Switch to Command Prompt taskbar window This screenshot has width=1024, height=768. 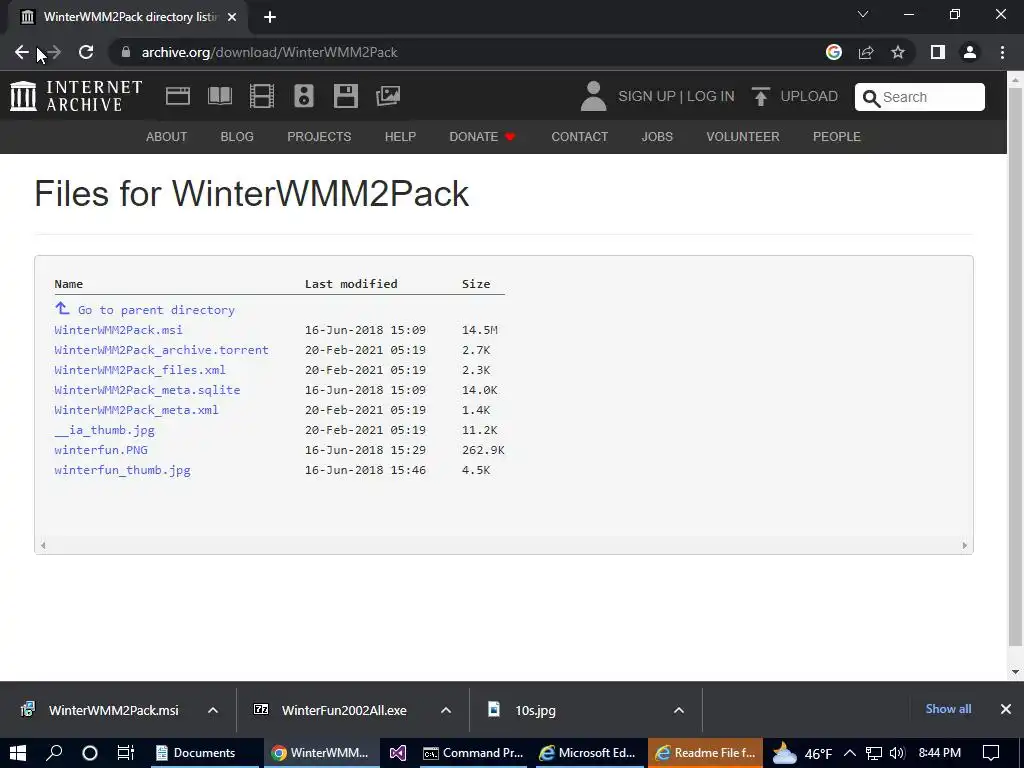pos(473,753)
